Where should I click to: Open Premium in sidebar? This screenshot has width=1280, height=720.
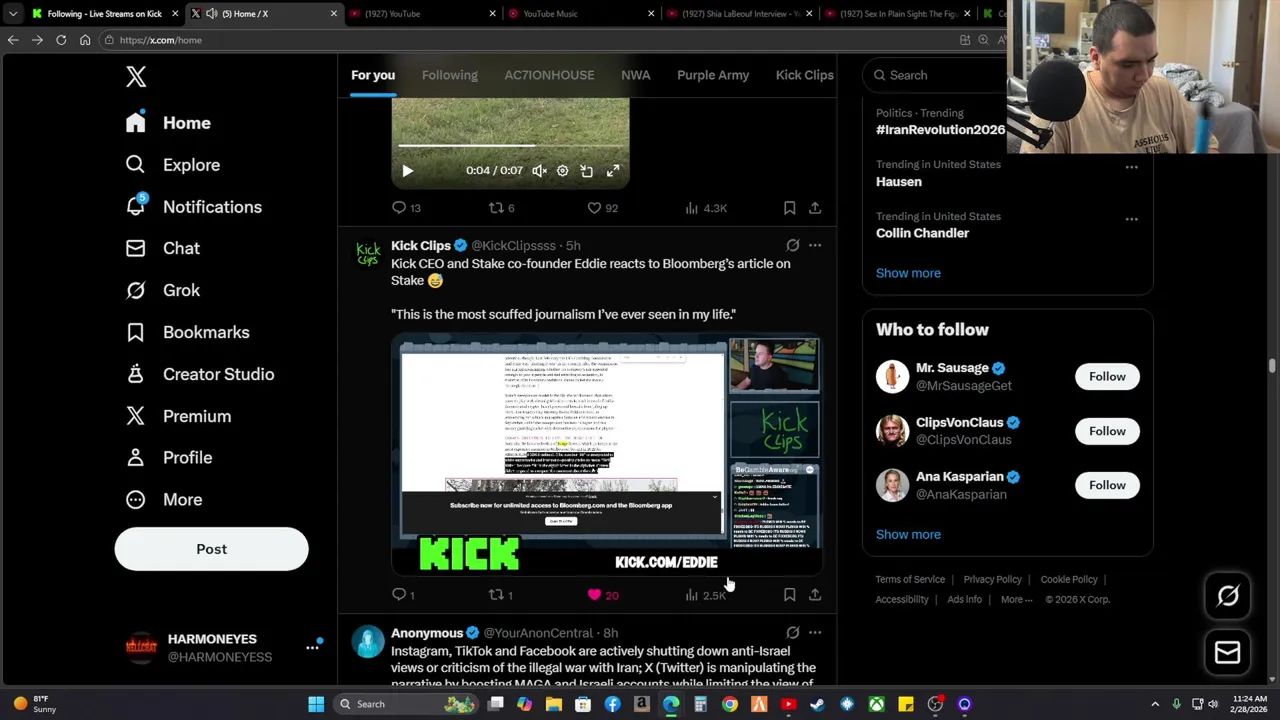pyautogui.click(x=178, y=416)
